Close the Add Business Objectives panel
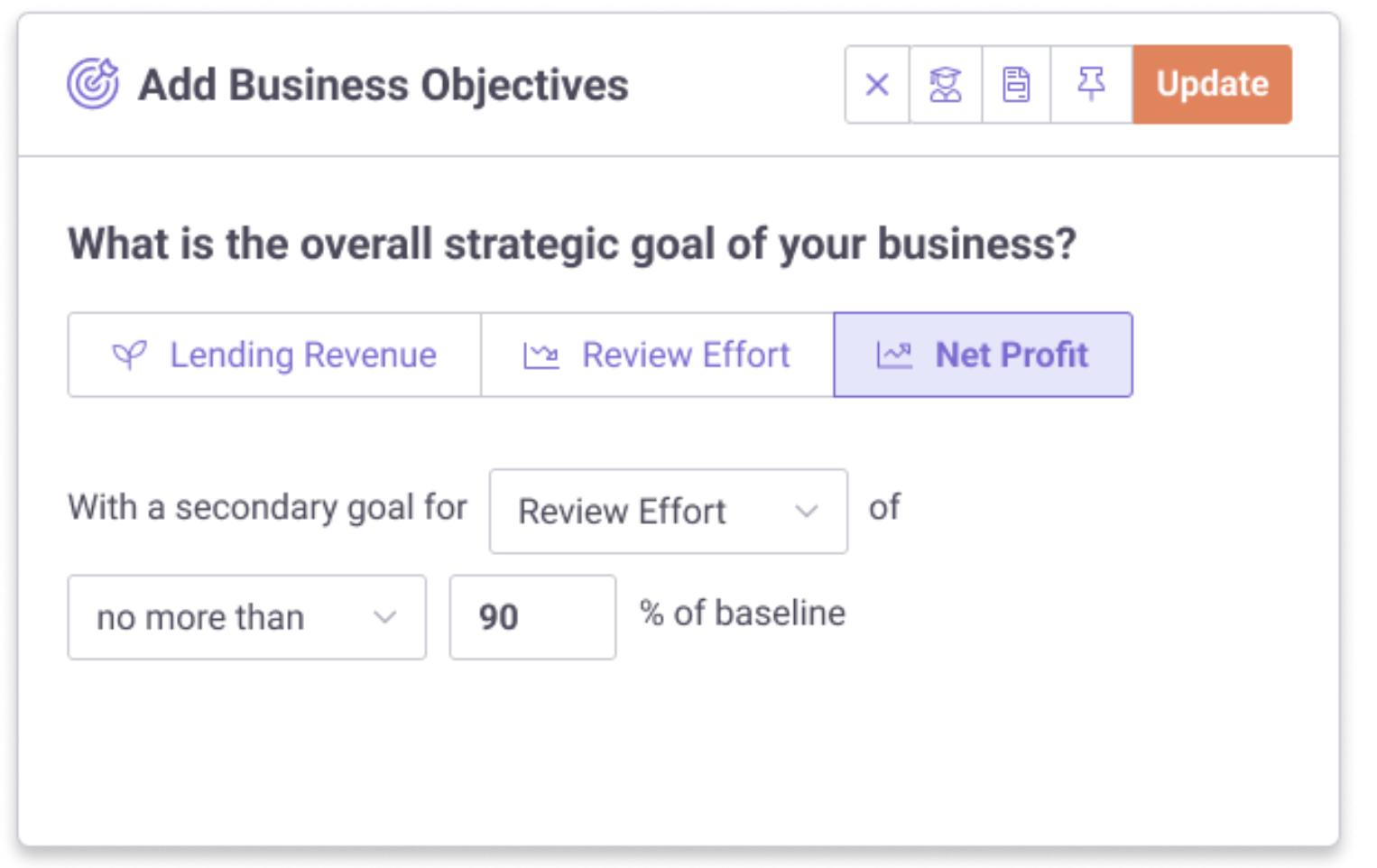This screenshot has width=1377, height=868. (x=876, y=85)
